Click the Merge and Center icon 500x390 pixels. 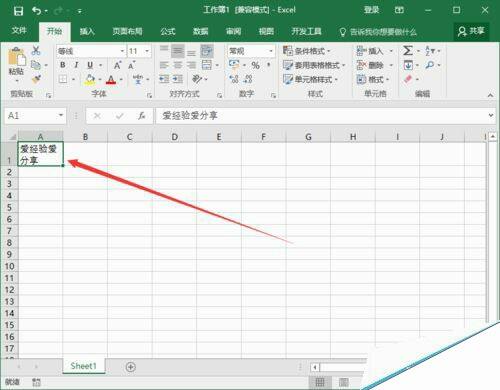207,65
